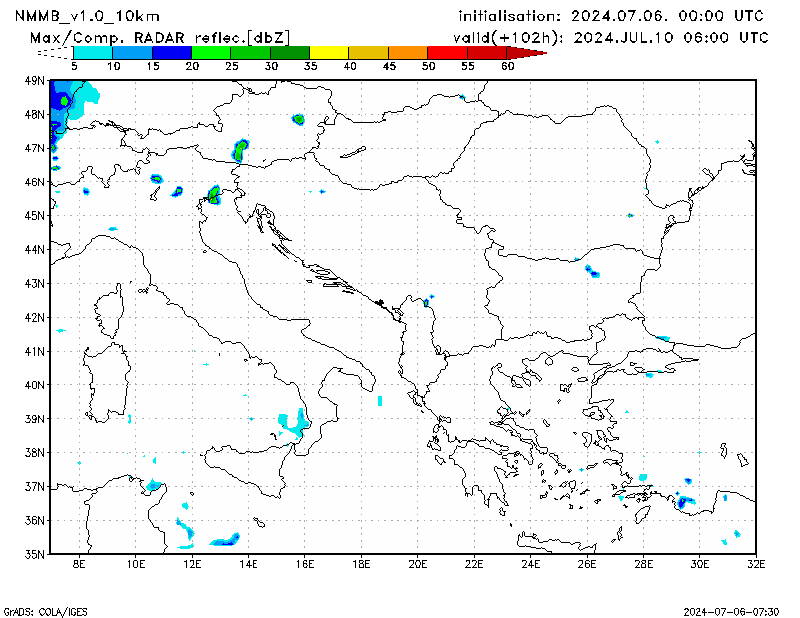Click the 35N latitude axis label
Image resolution: width=800 pixels, height=618 pixels.
(x=34, y=554)
